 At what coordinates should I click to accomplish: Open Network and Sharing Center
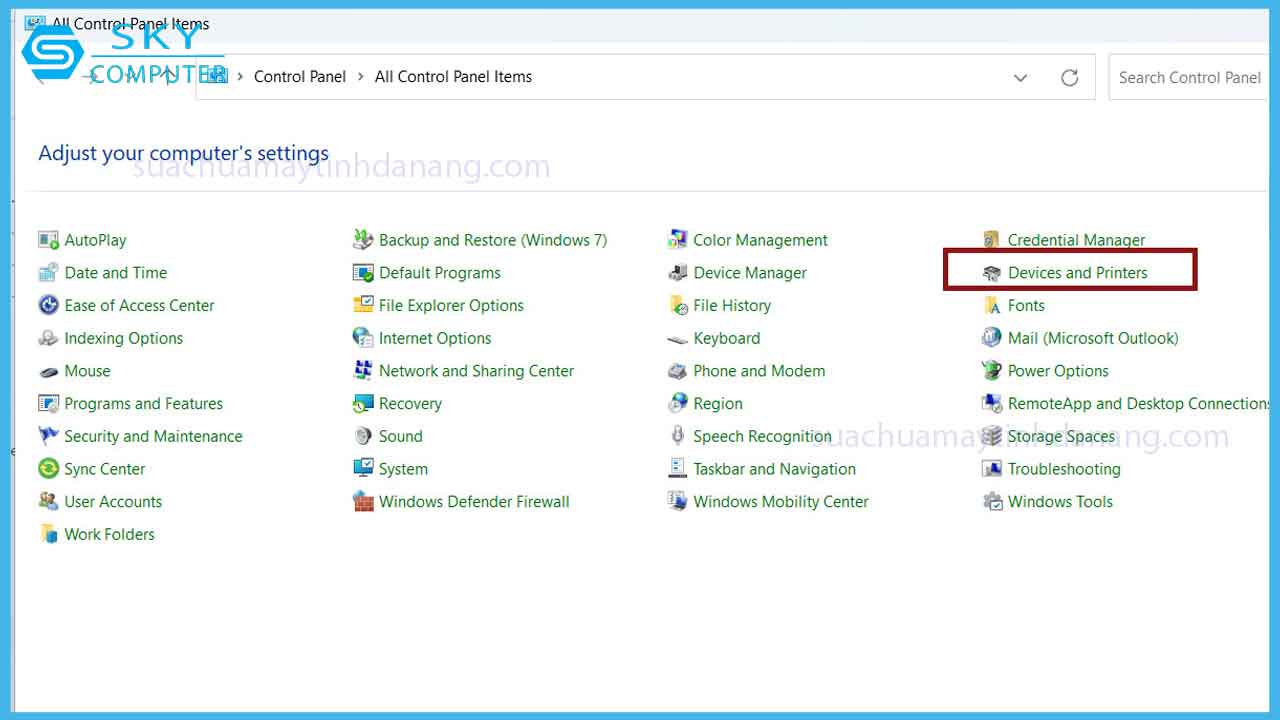(476, 371)
